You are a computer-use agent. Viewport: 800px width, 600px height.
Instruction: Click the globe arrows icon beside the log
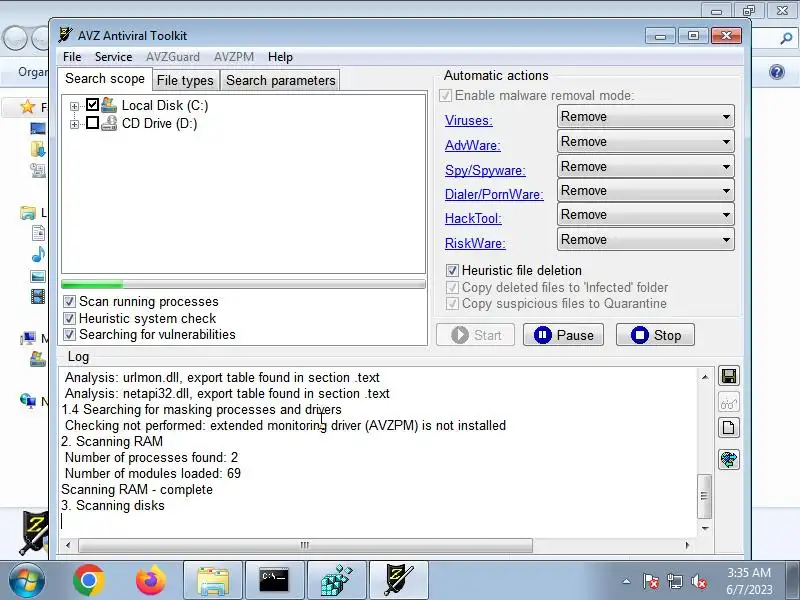(729, 460)
